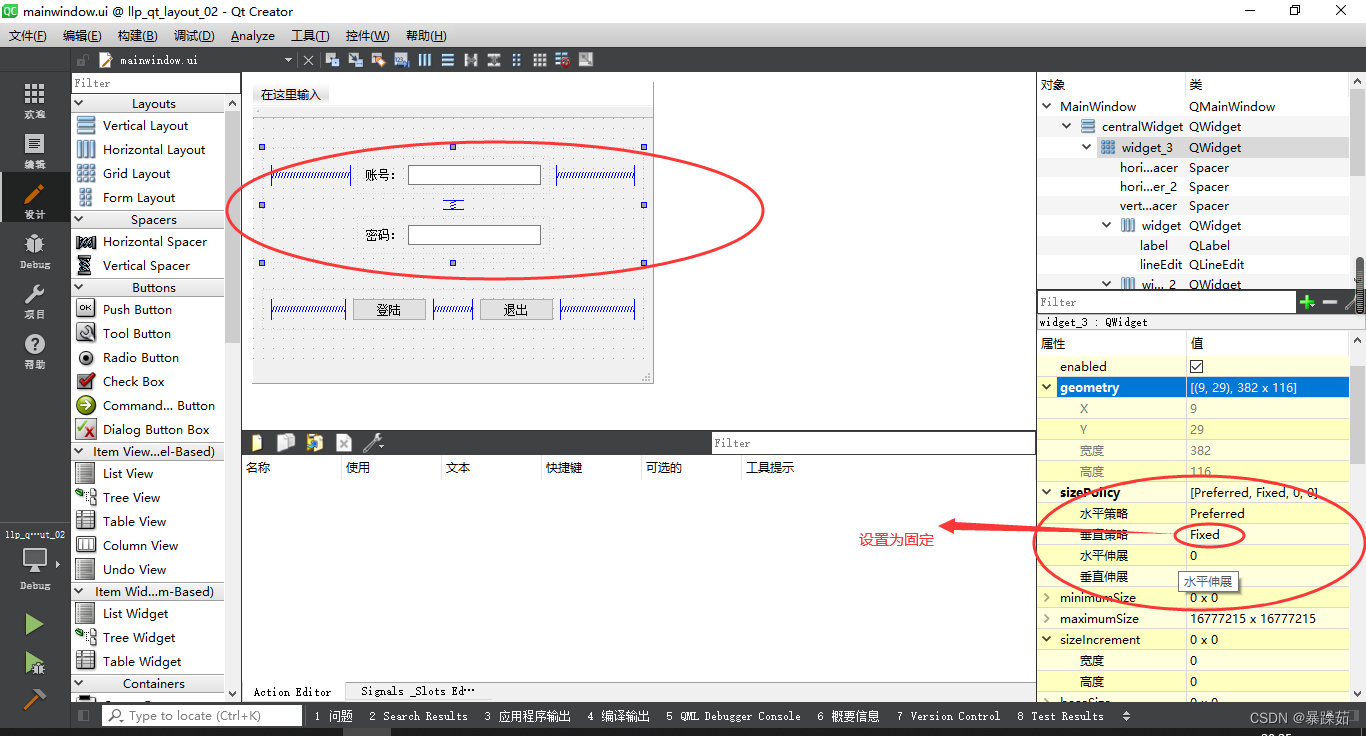The height and width of the screenshot is (736, 1366).
Task: Click the Type to locate search field
Action: click(x=203, y=716)
